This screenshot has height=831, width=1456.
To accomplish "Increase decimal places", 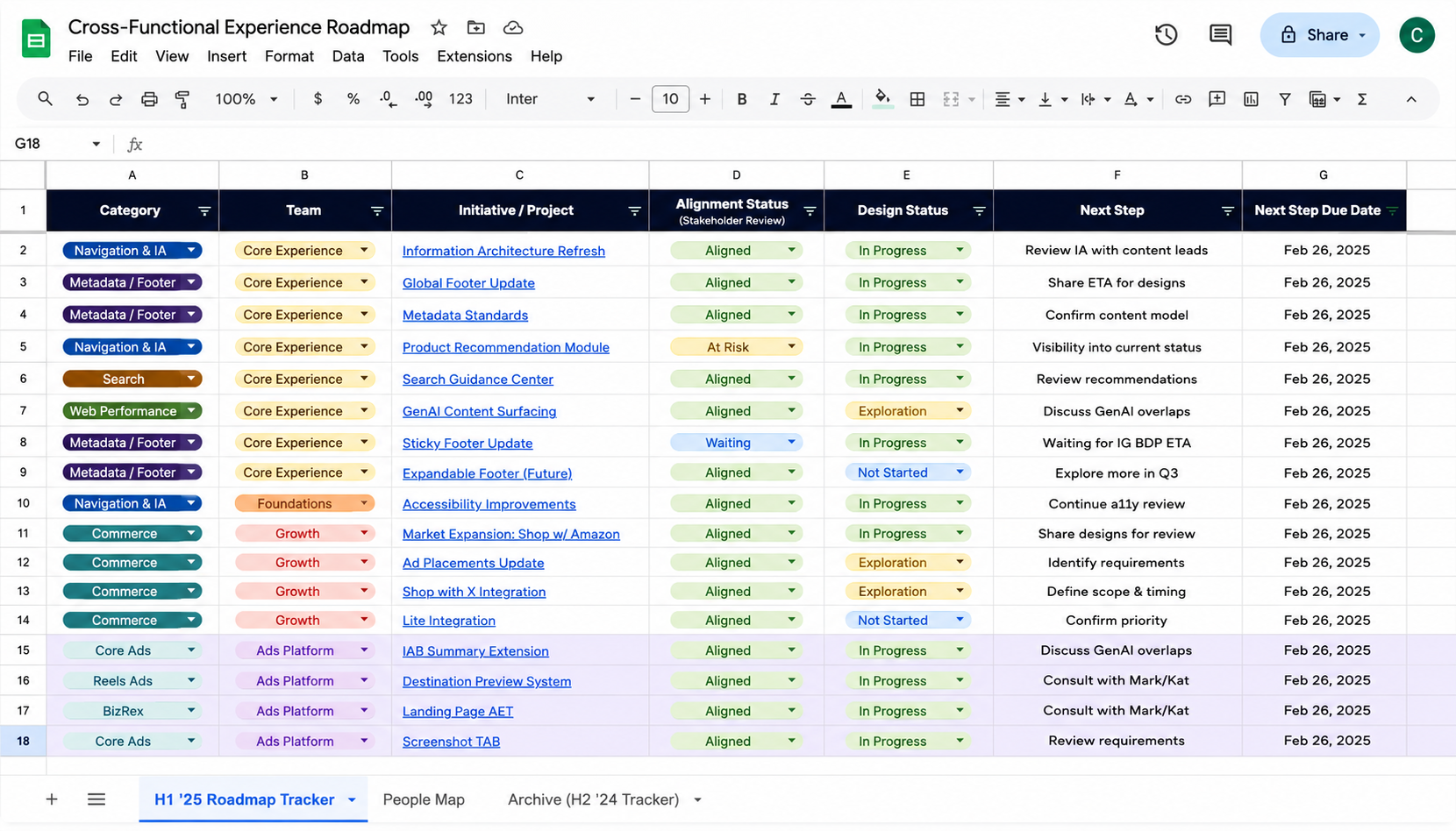I will coord(424,99).
